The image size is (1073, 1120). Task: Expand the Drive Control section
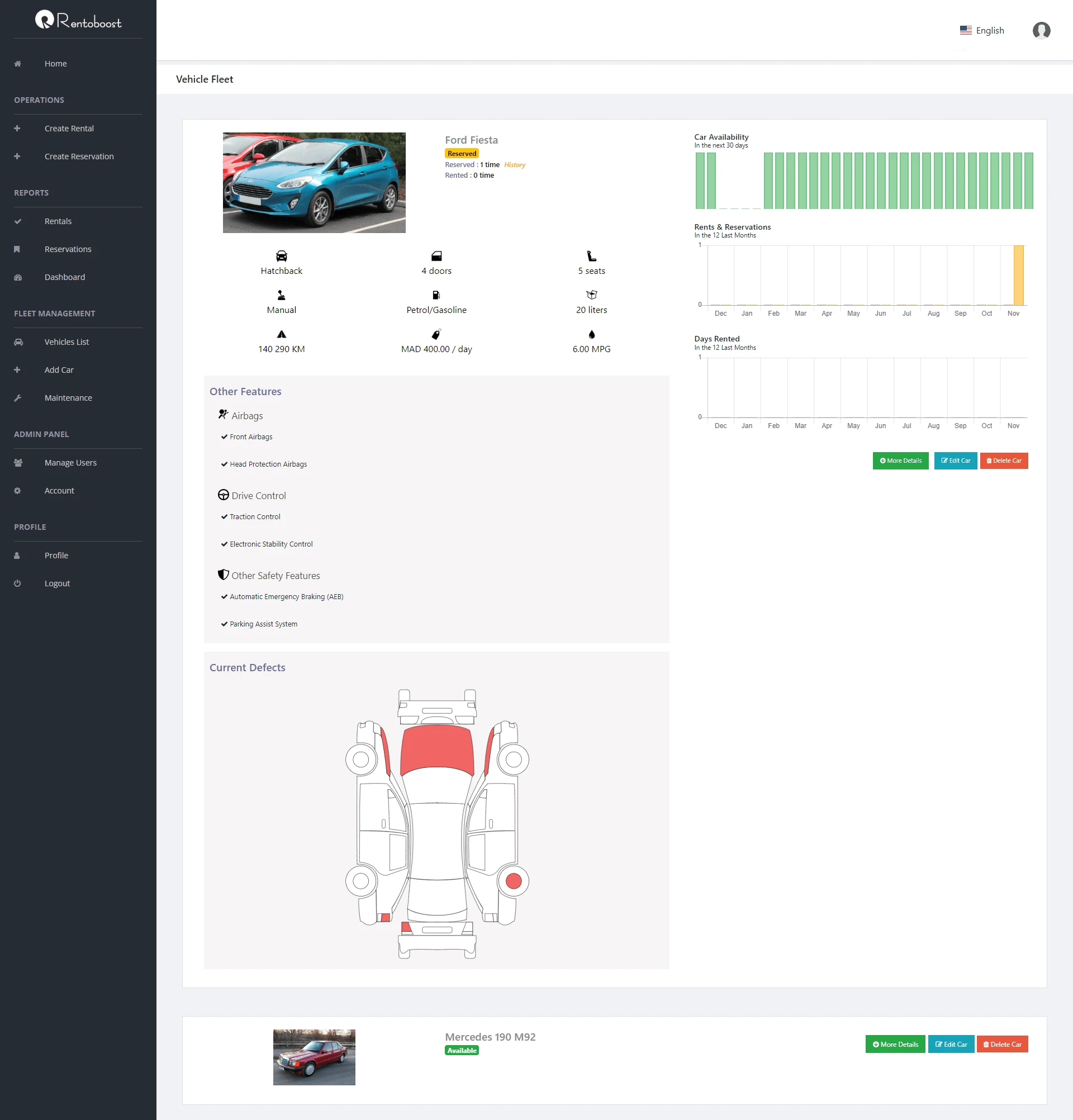coord(258,495)
